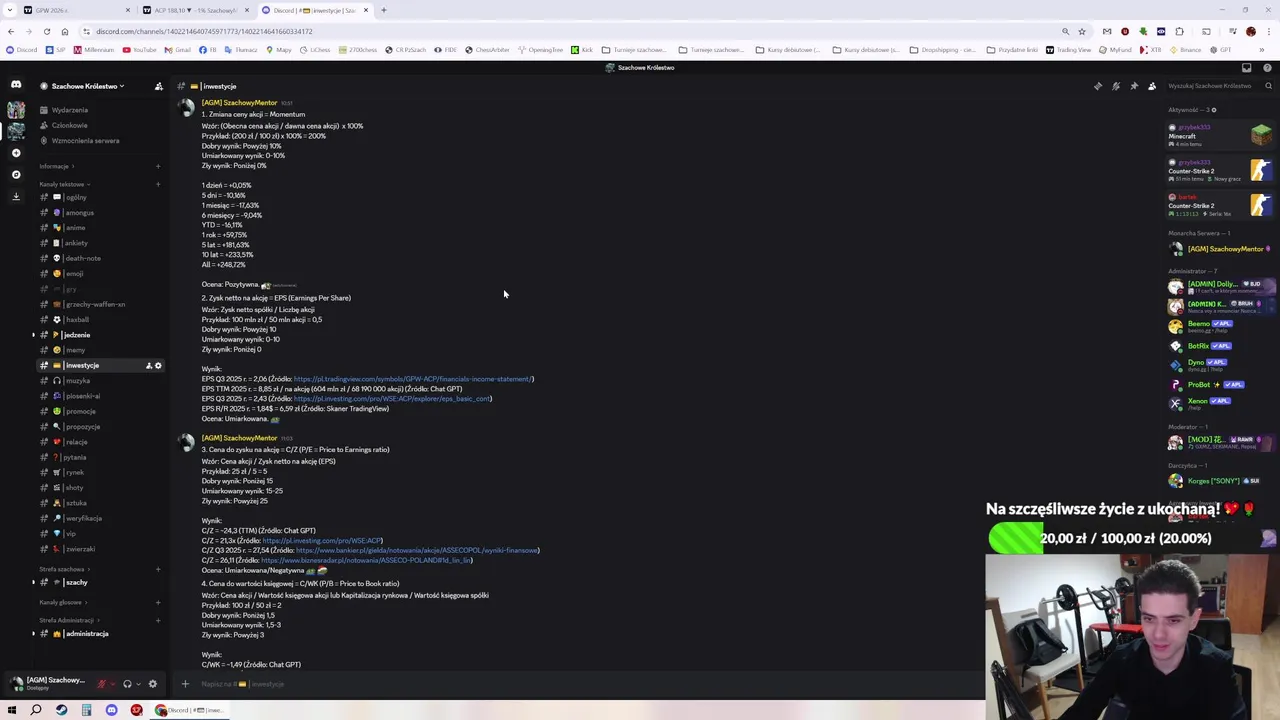Viewport: 1280px width, 720px height.
Task: Open the threads icon in channel header
Action: point(1098,86)
